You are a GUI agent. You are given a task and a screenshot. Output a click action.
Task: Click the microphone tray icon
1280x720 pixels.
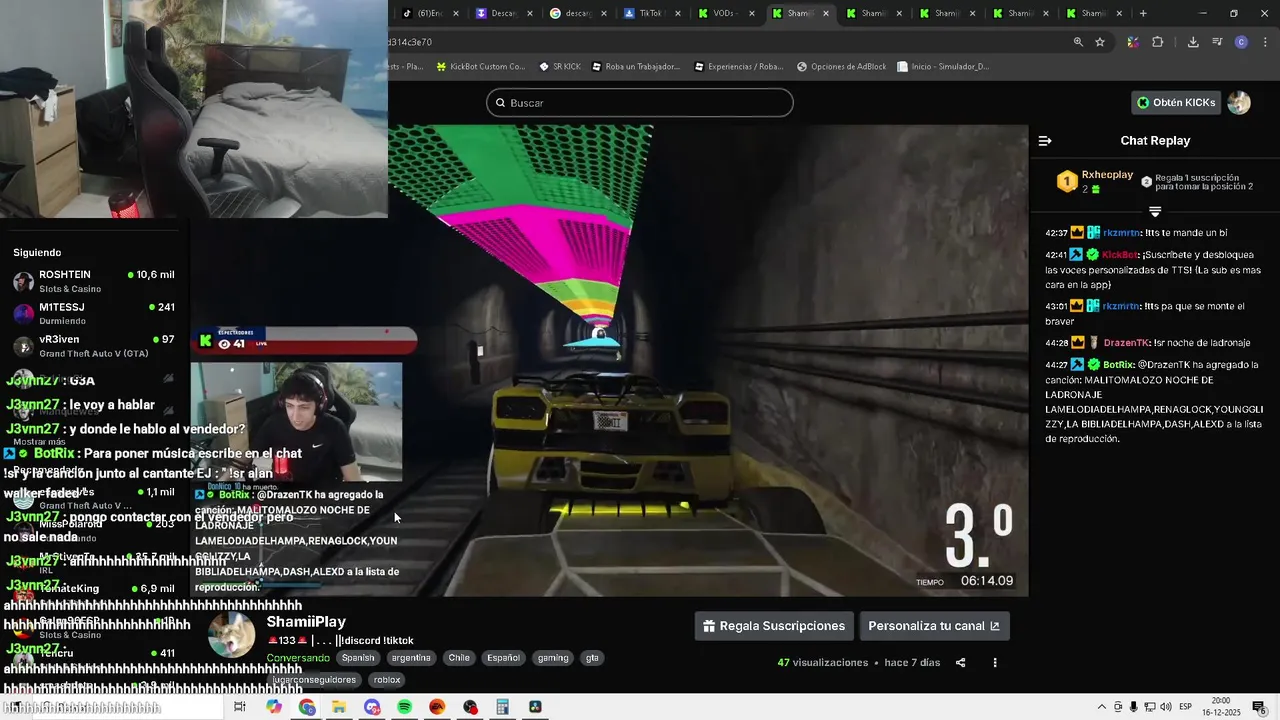pyautogui.click(x=1133, y=707)
